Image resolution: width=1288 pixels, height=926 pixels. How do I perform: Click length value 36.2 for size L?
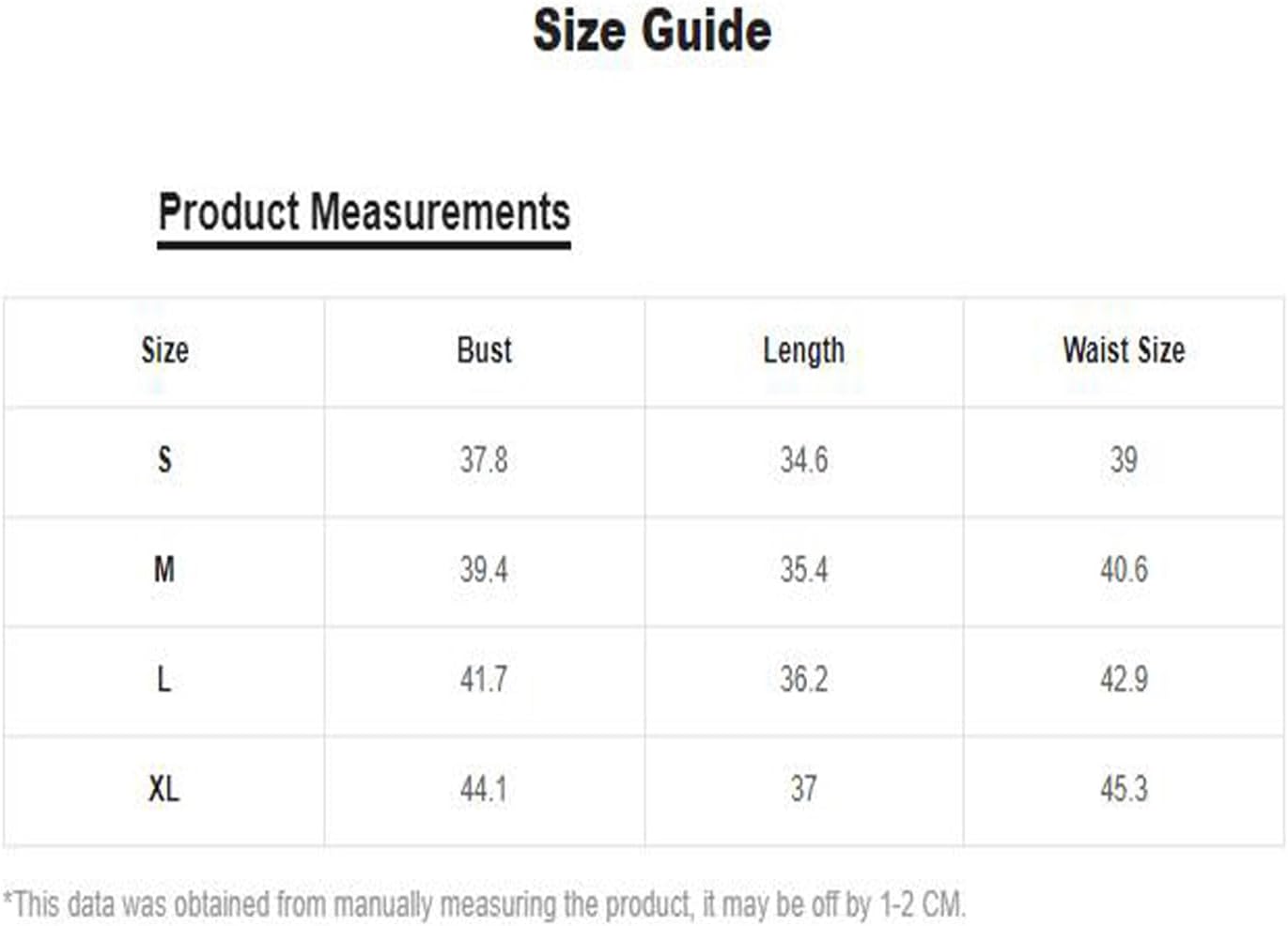[x=803, y=679]
